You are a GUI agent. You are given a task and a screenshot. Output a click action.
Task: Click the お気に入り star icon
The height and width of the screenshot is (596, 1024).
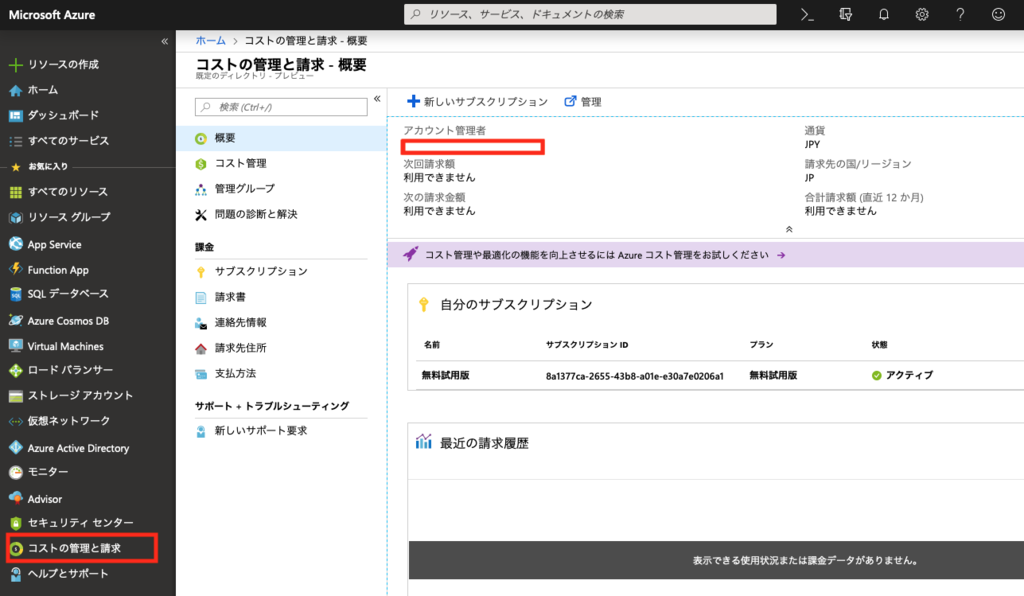16,167
